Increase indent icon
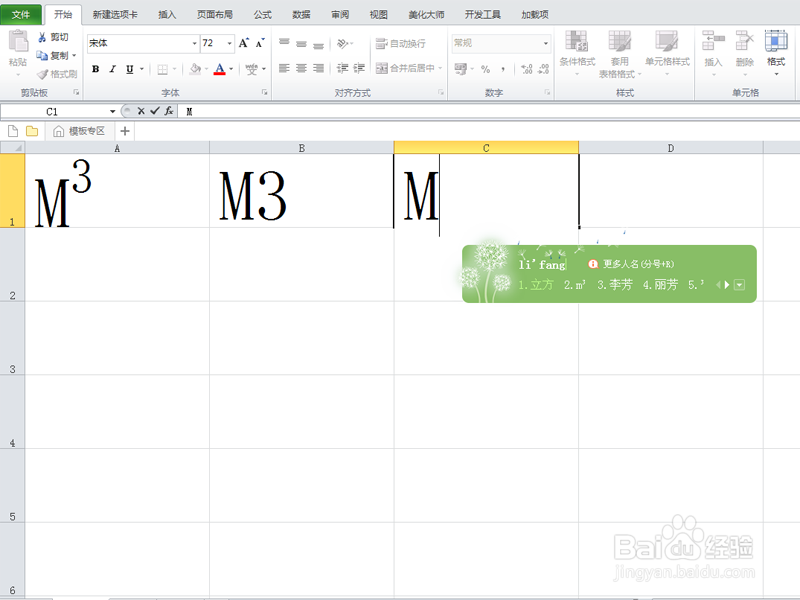Viewport: 800px width, 600px height. (x=359, y=68)
